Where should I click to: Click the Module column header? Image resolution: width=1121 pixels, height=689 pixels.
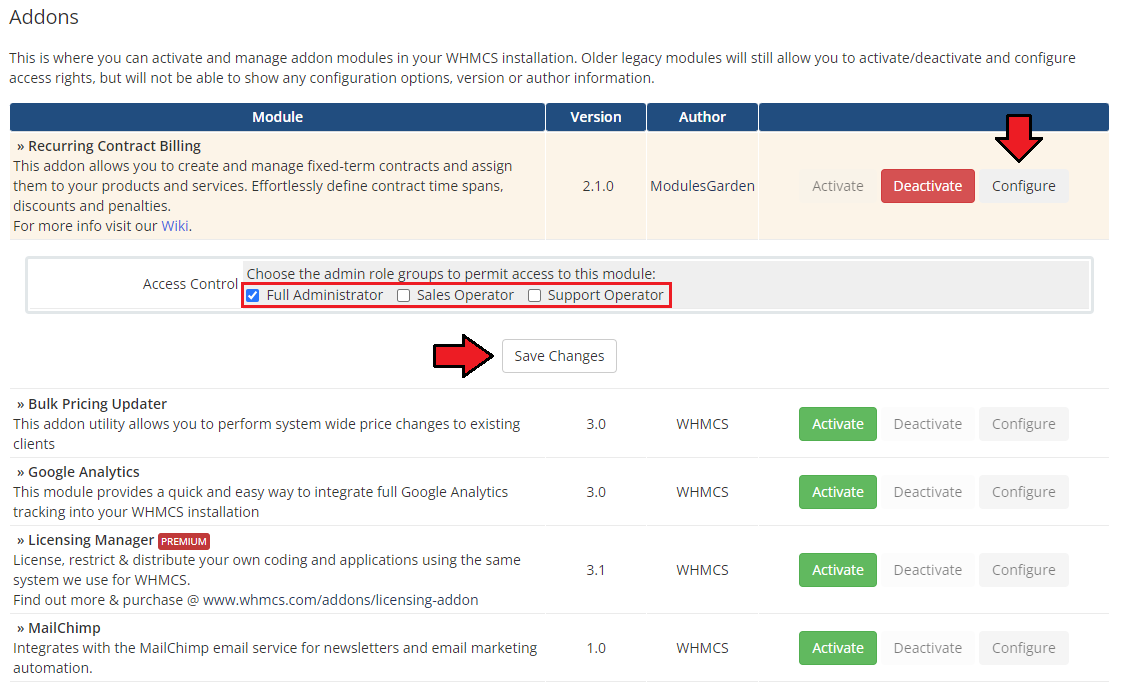(x=277, y=117)
